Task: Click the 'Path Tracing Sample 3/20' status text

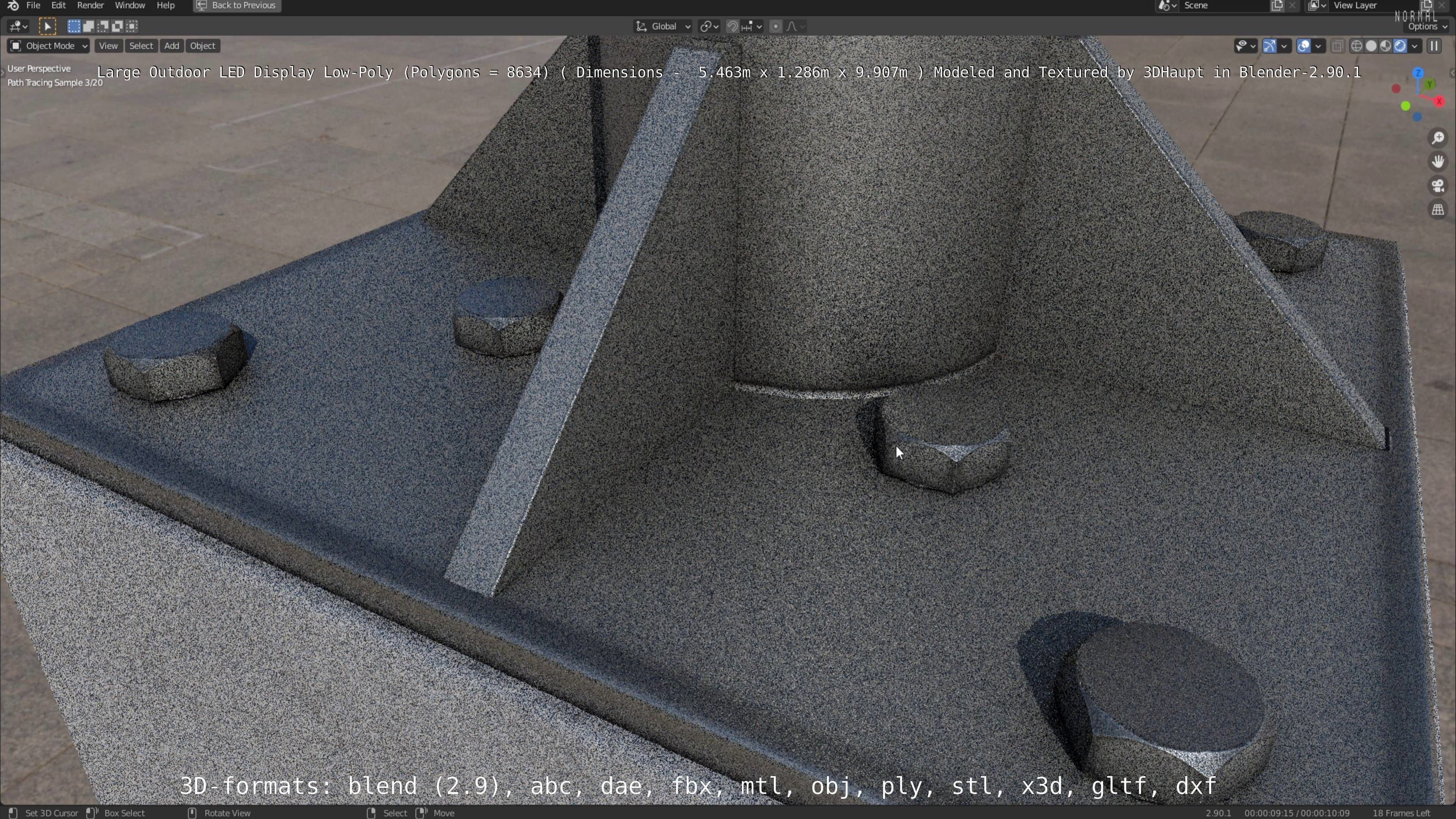Action: click(x=55, y=83)
